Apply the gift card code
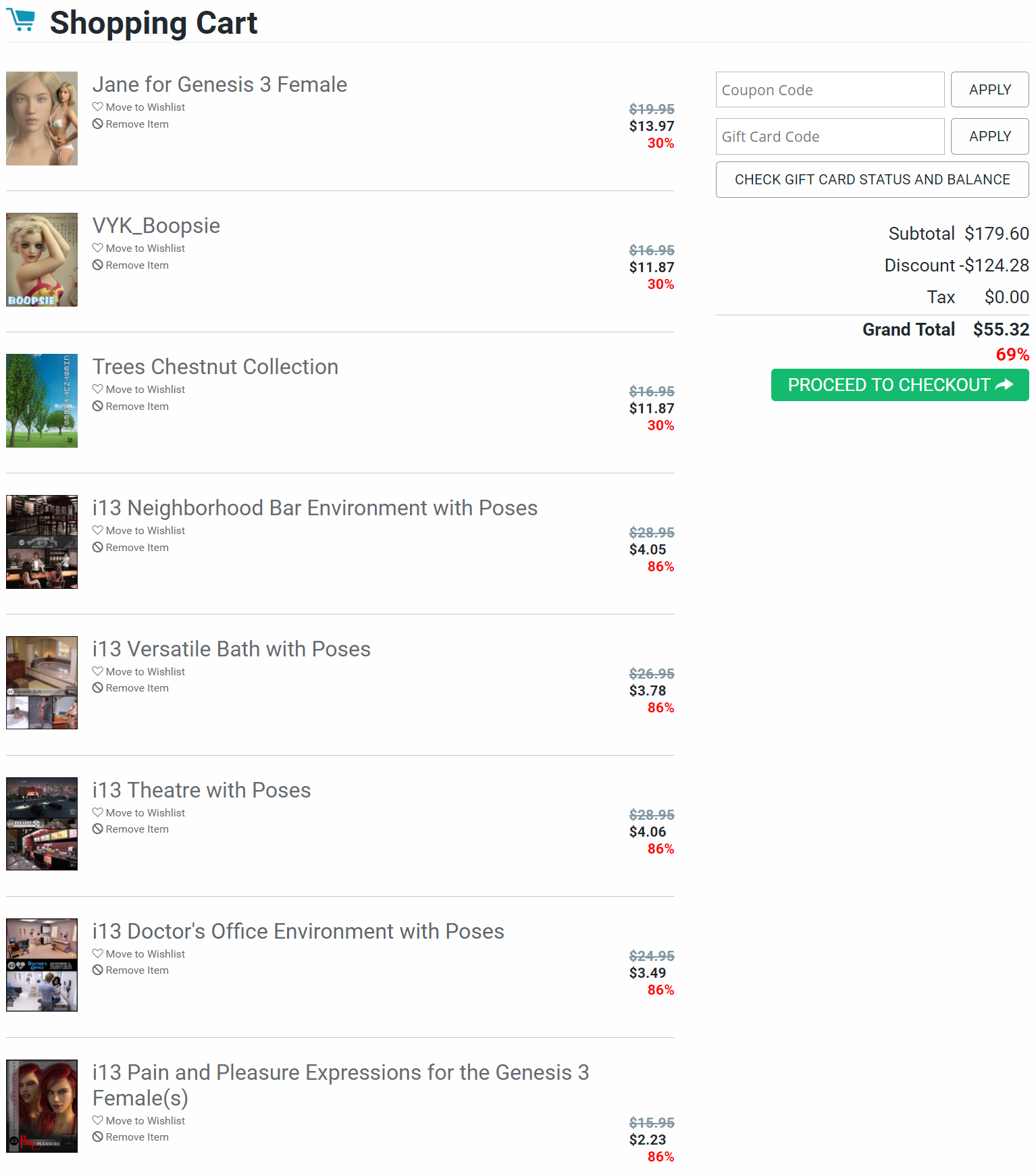Viewport: 1036px width, 1173px height. (x=990, y=136)
